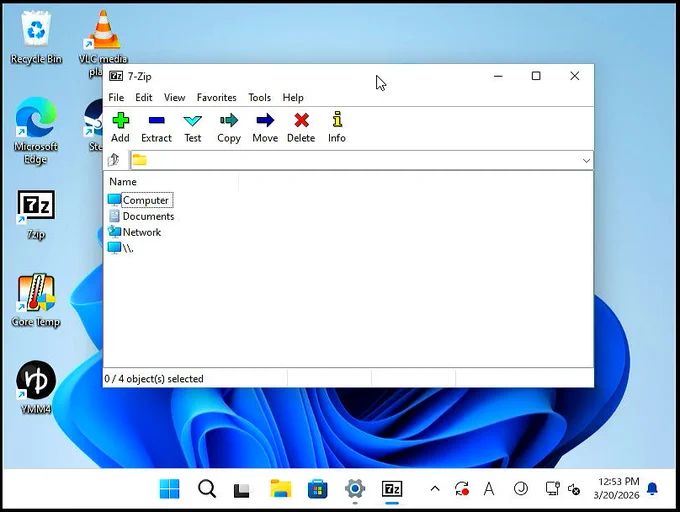The width and height of the screenshot is (680, 512).
Task: Click the Test toolbar icon
Action: pos(193,127)
